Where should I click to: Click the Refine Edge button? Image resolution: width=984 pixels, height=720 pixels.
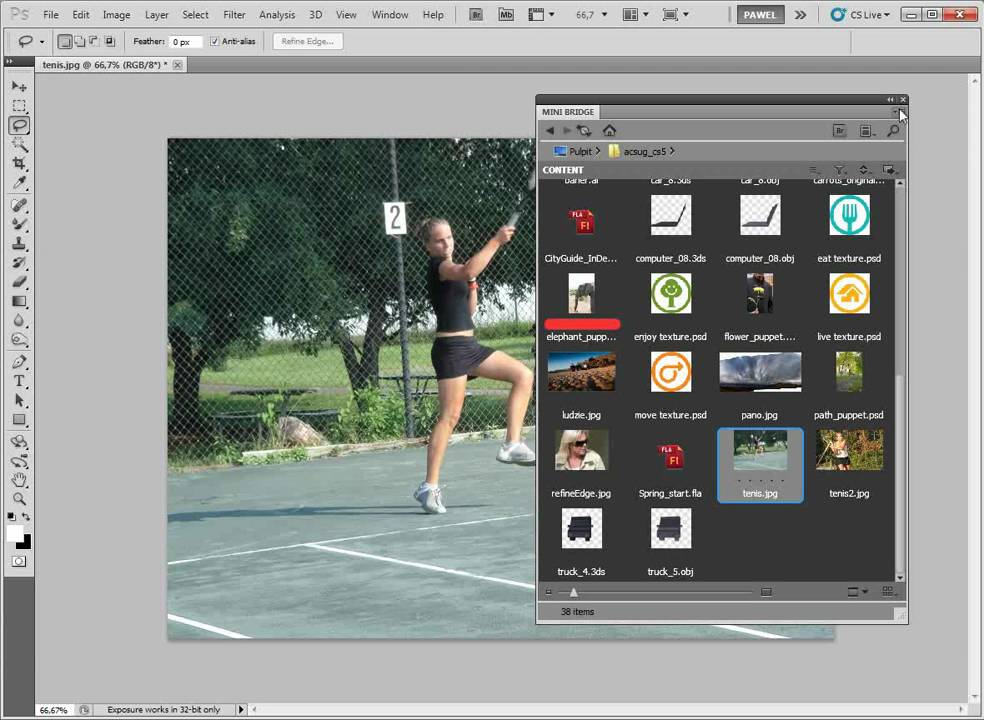(x=308, y=41)
